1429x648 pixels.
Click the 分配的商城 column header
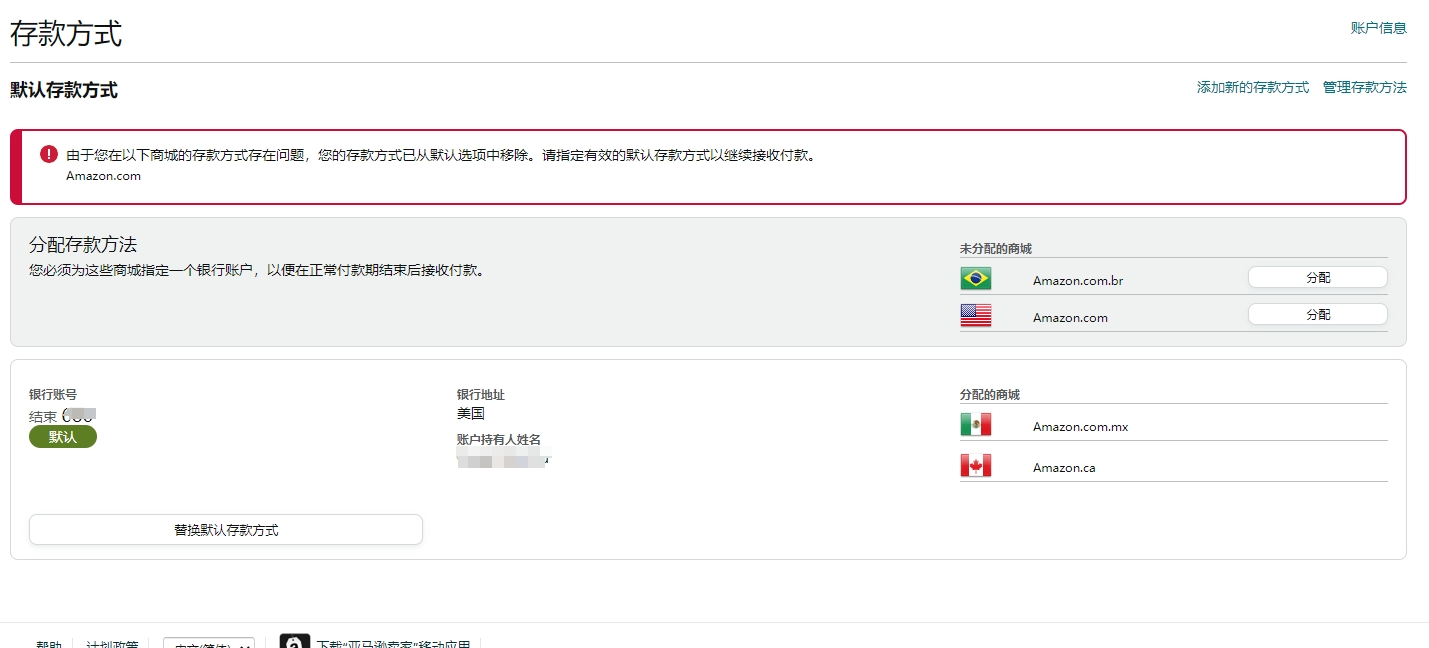[990, 395]
